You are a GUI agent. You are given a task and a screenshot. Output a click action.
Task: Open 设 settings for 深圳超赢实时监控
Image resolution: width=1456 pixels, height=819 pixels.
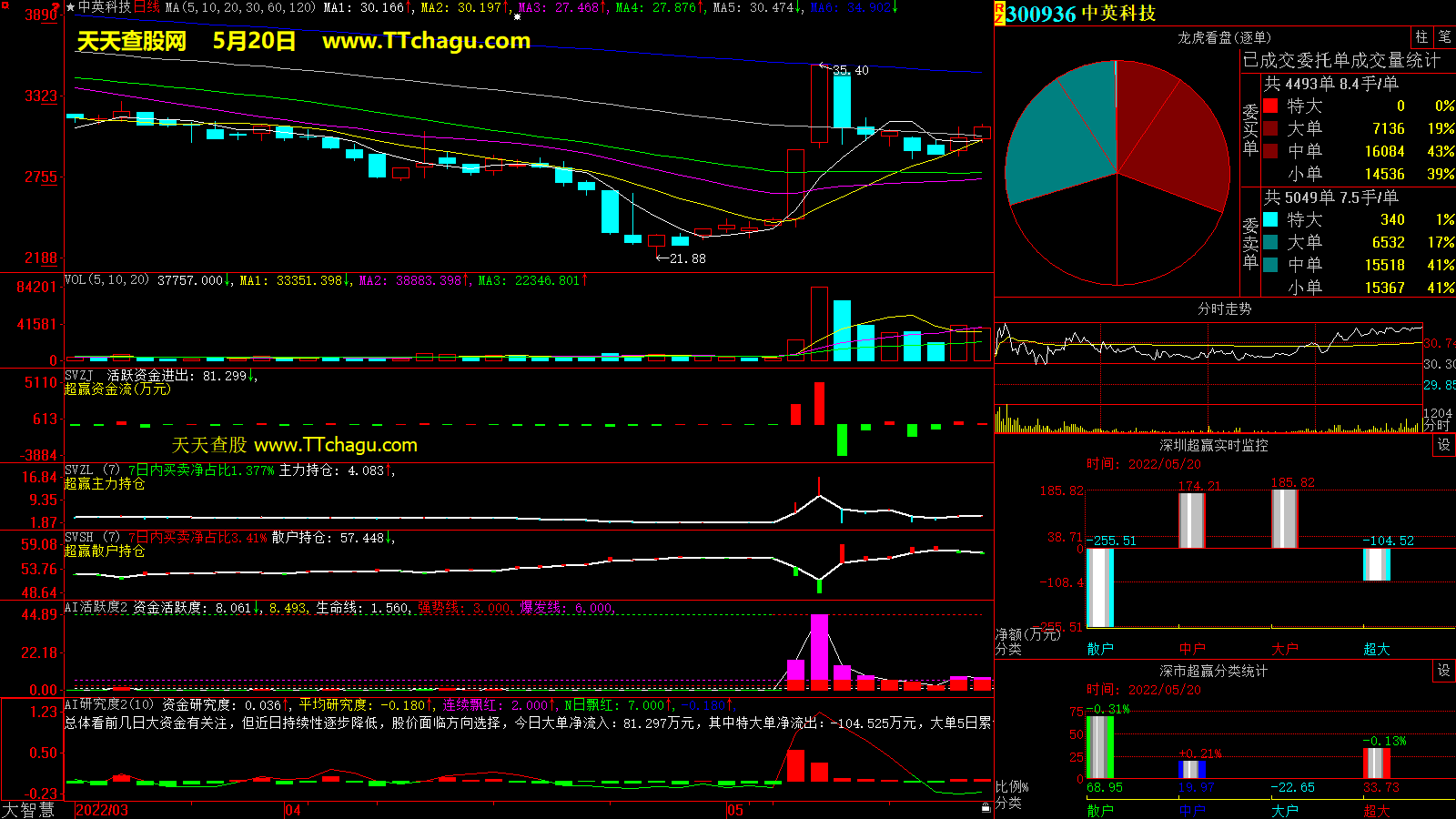tap(1443, 445)
